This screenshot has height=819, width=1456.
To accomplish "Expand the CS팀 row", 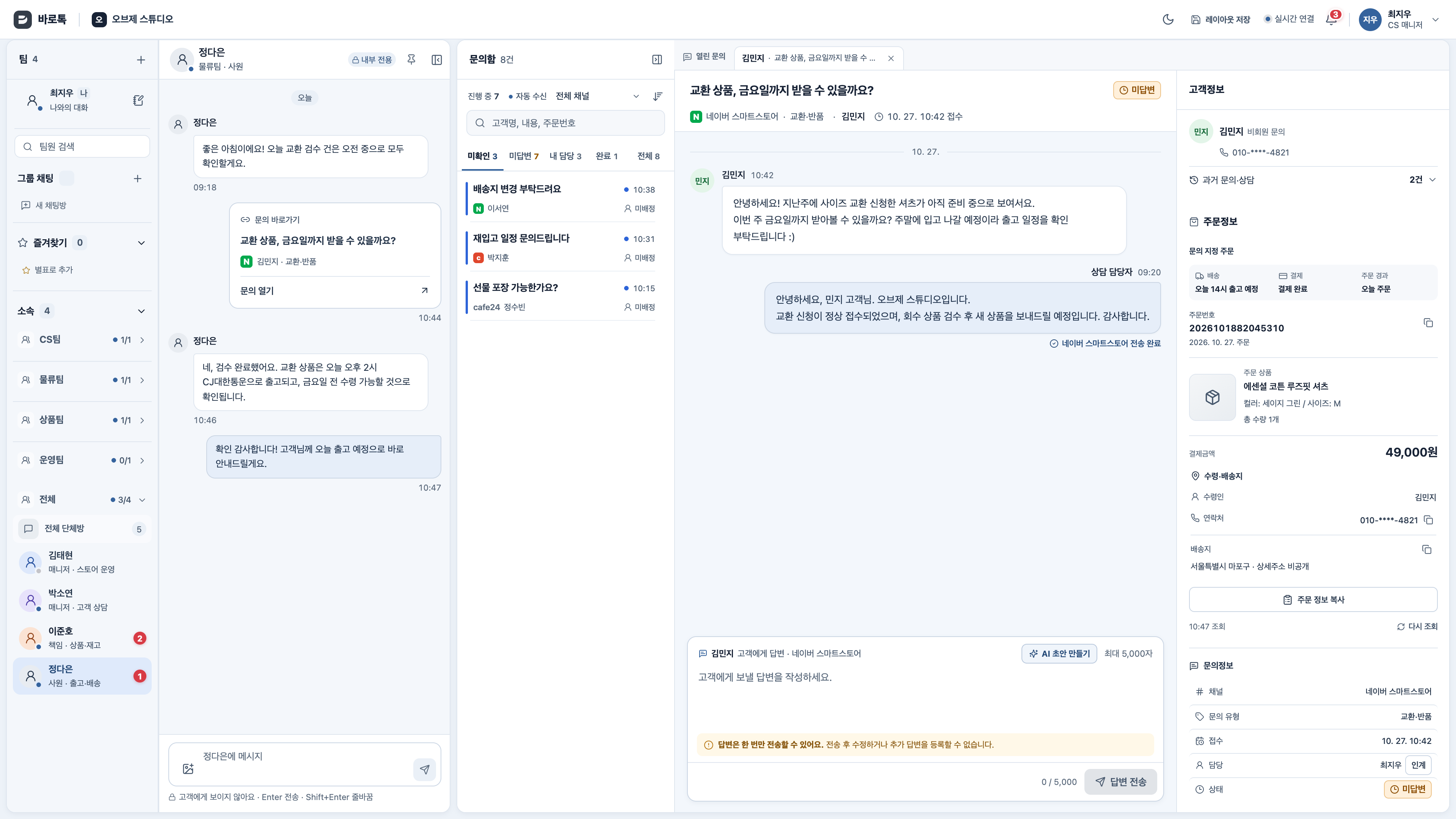I will 82,340.
